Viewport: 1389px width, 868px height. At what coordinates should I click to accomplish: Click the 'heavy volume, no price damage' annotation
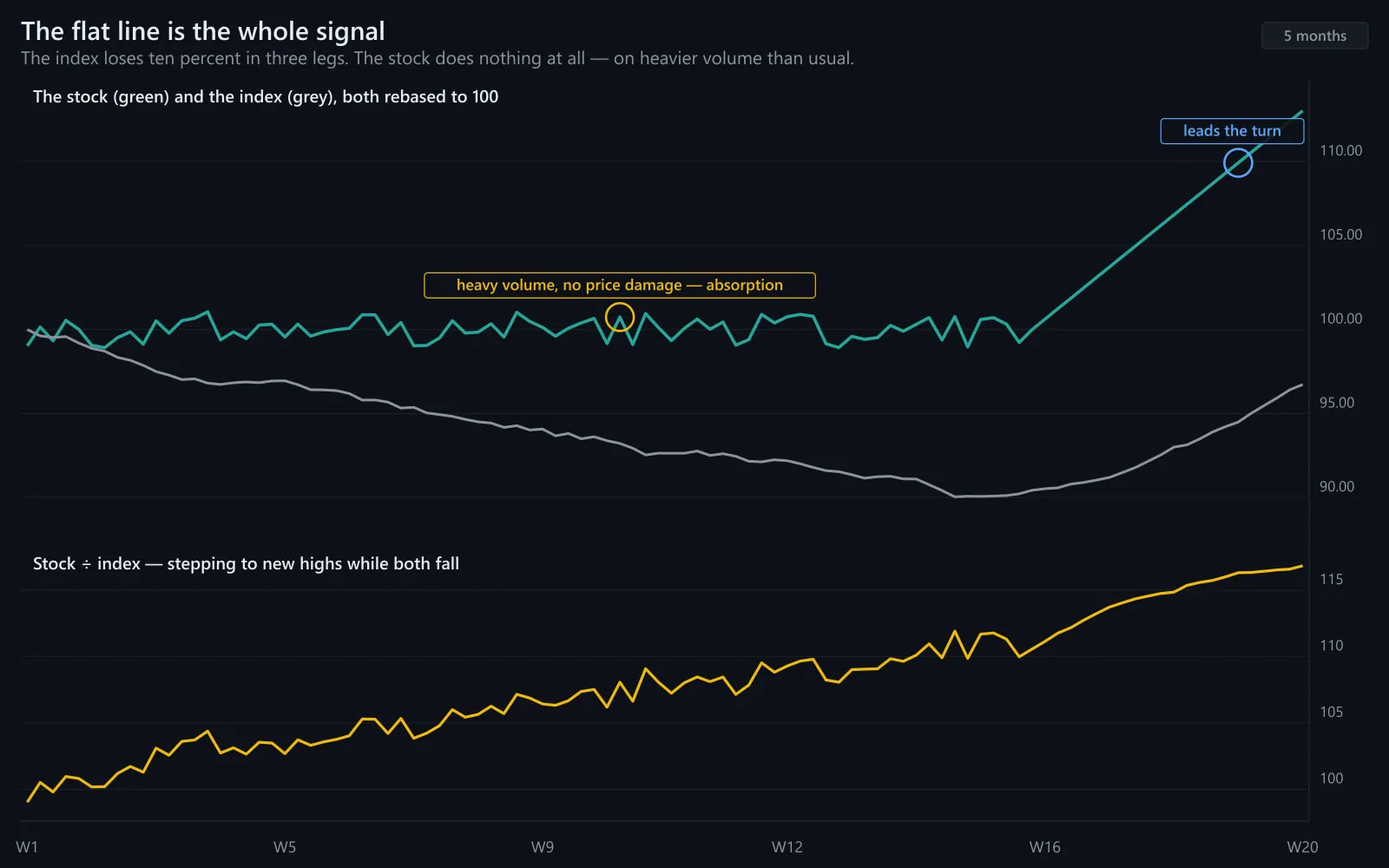tap(620, 285)
